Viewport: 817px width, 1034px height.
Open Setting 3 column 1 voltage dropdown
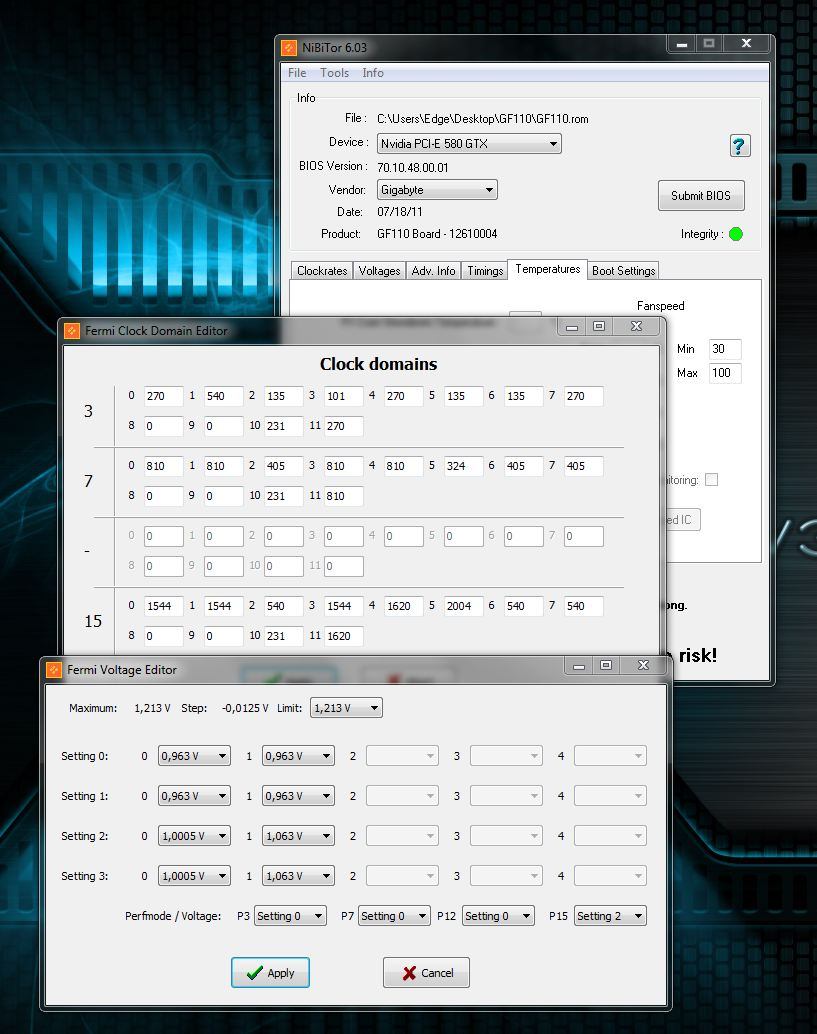(x=298, y=876)
